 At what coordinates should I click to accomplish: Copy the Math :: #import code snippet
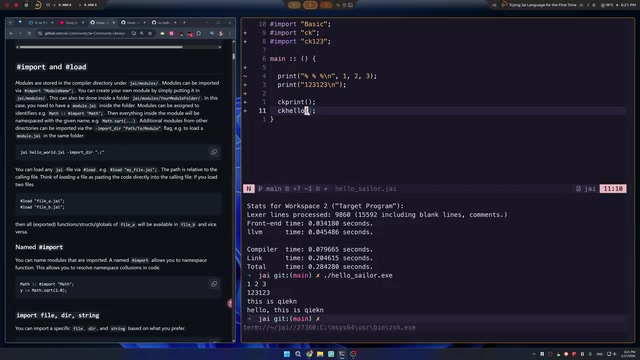214,284
